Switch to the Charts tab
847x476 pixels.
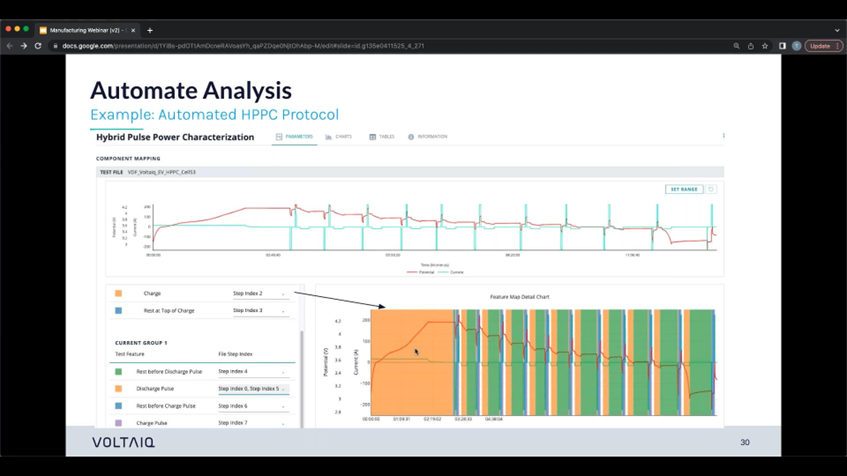pyautogui.click(x=339, y=137)
